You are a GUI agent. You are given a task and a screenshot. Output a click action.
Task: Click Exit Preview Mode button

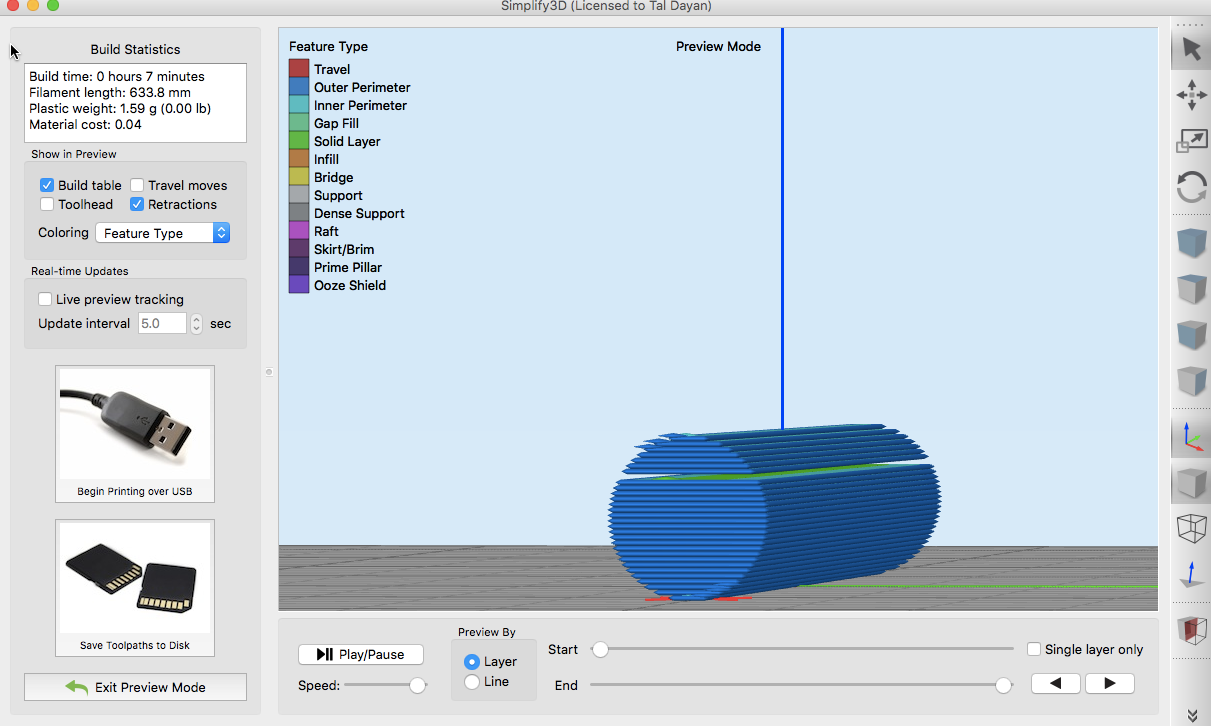135,687
